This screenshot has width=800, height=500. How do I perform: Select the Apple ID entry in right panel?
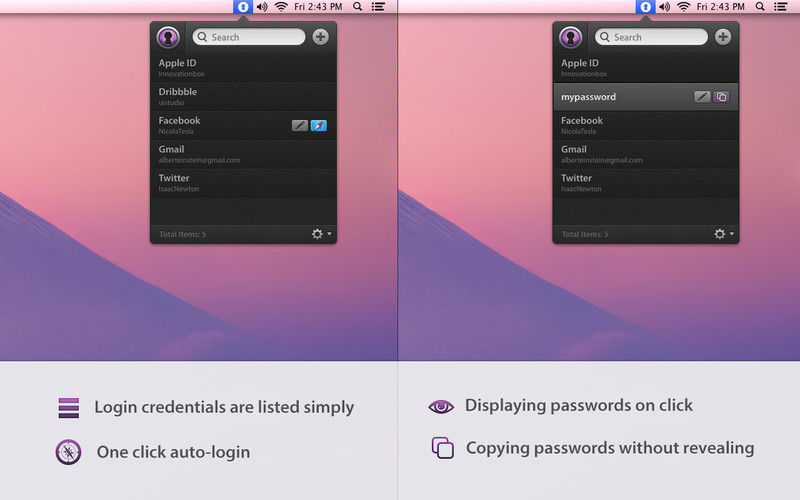click(x=646, y=68)
